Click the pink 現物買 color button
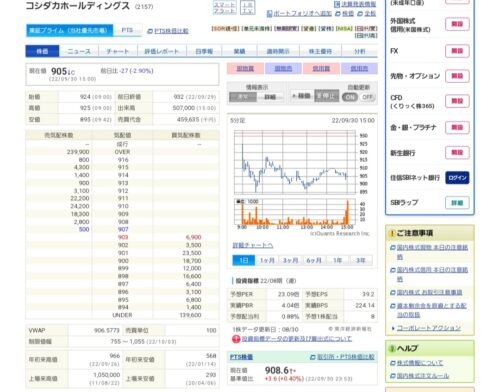This screenshot has height=392, width=500. [245, 68]
